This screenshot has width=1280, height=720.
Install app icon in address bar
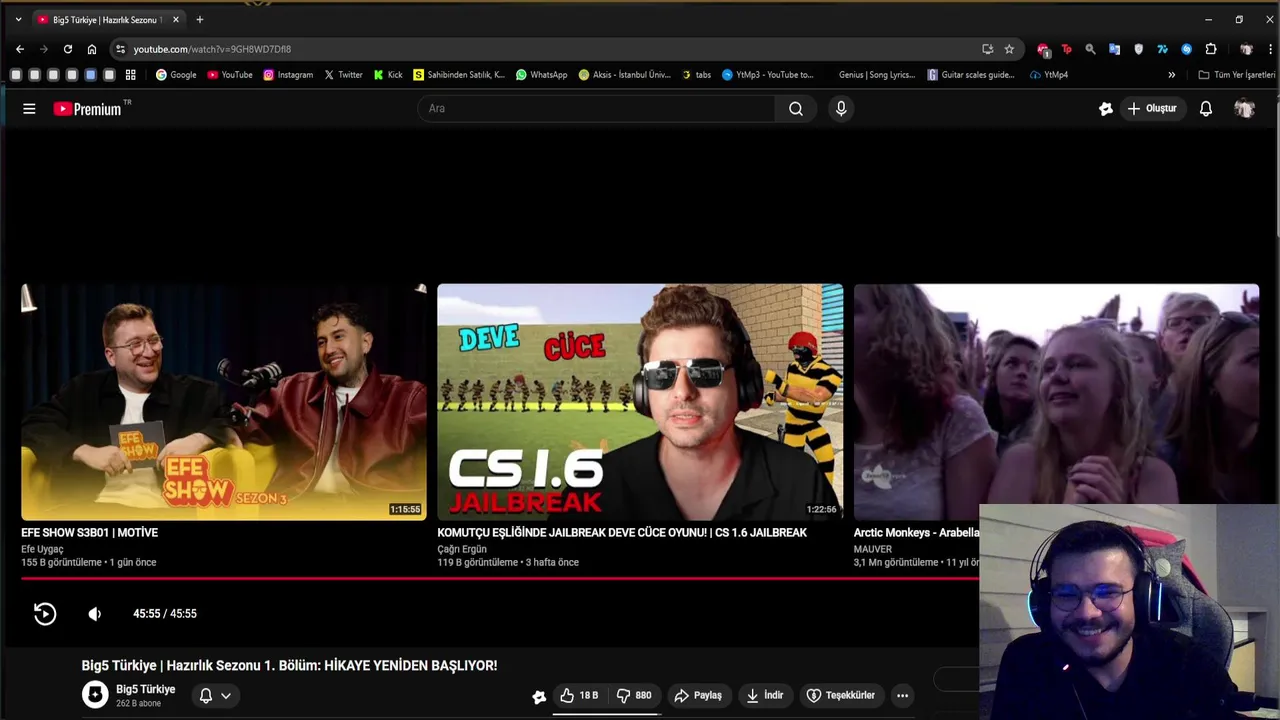pos(988,49)
